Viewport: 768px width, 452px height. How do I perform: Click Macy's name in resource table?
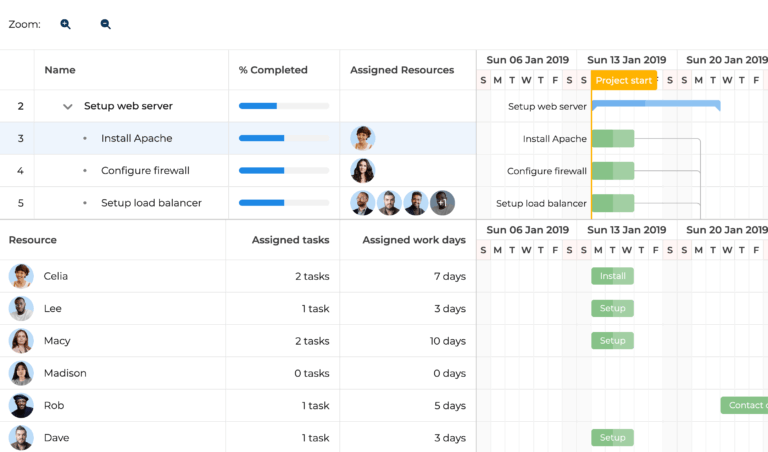(57, 341)
